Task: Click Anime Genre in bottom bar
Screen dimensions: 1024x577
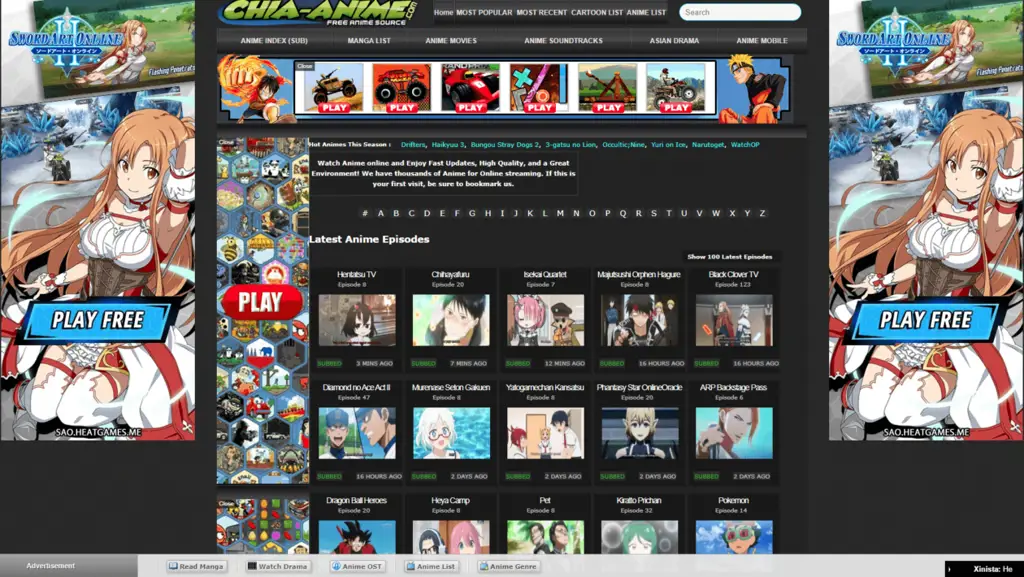Action: tap(509, 567)
